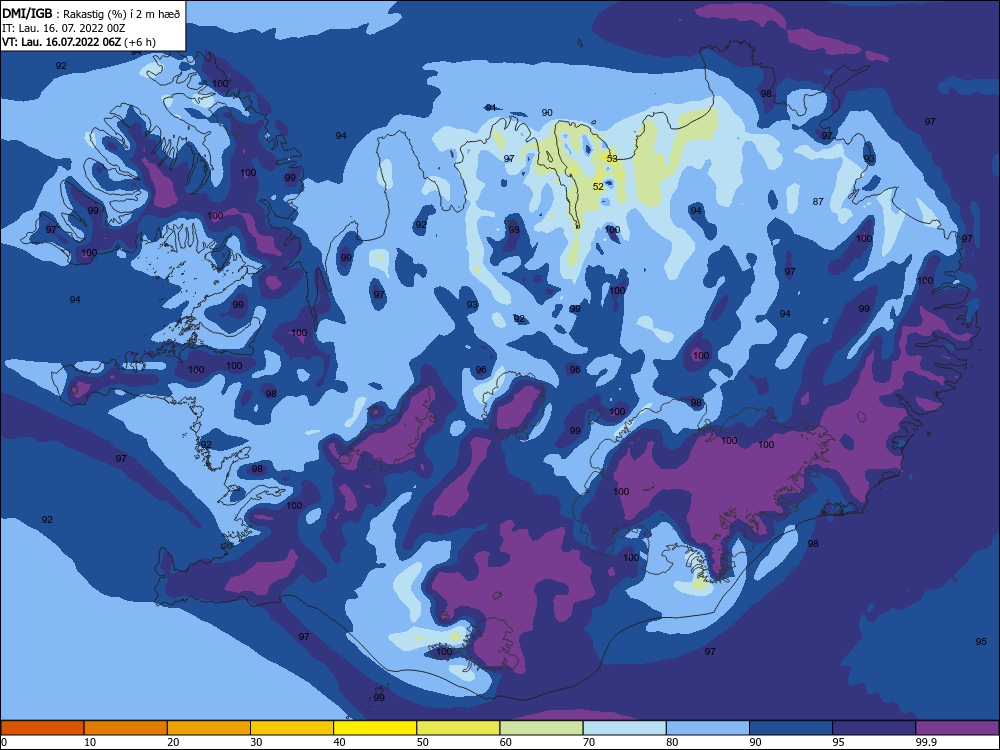Screen dimensions: 1000x750
Task: Choose the 90–95 dark blue legend swatch
Action: [x=791, y=728]
